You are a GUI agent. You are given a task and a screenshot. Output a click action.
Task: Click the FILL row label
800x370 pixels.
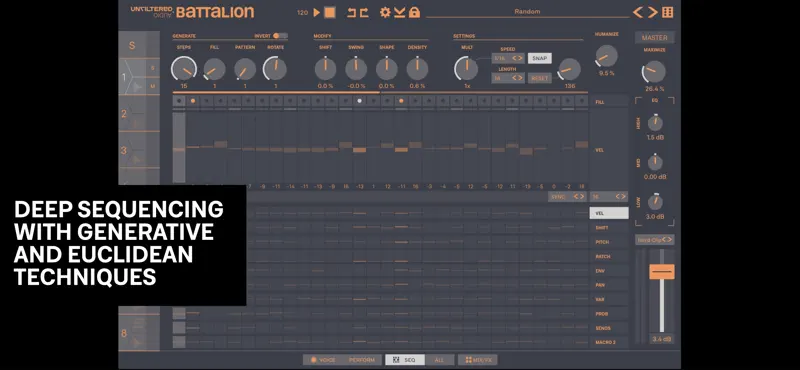pos(600,102)
